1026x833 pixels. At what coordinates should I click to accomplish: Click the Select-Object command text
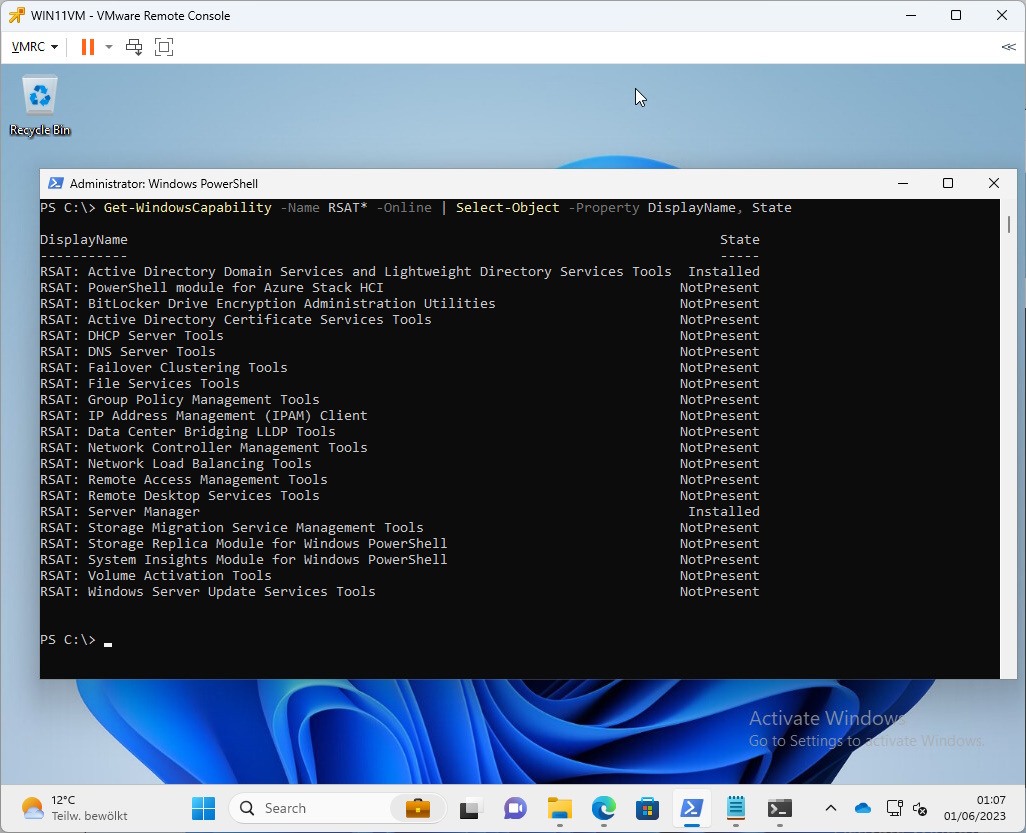(507, 207)
